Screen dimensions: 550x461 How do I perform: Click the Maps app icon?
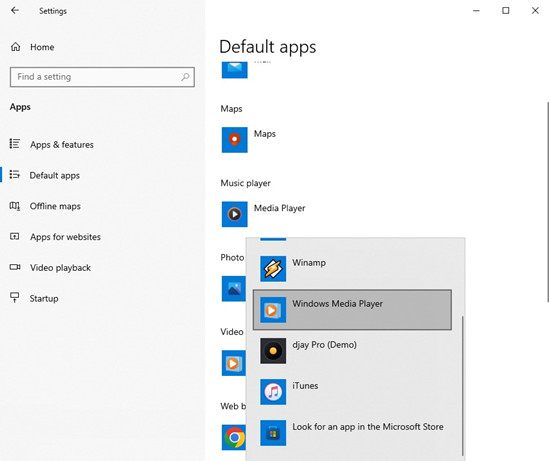tap(234, 140)
